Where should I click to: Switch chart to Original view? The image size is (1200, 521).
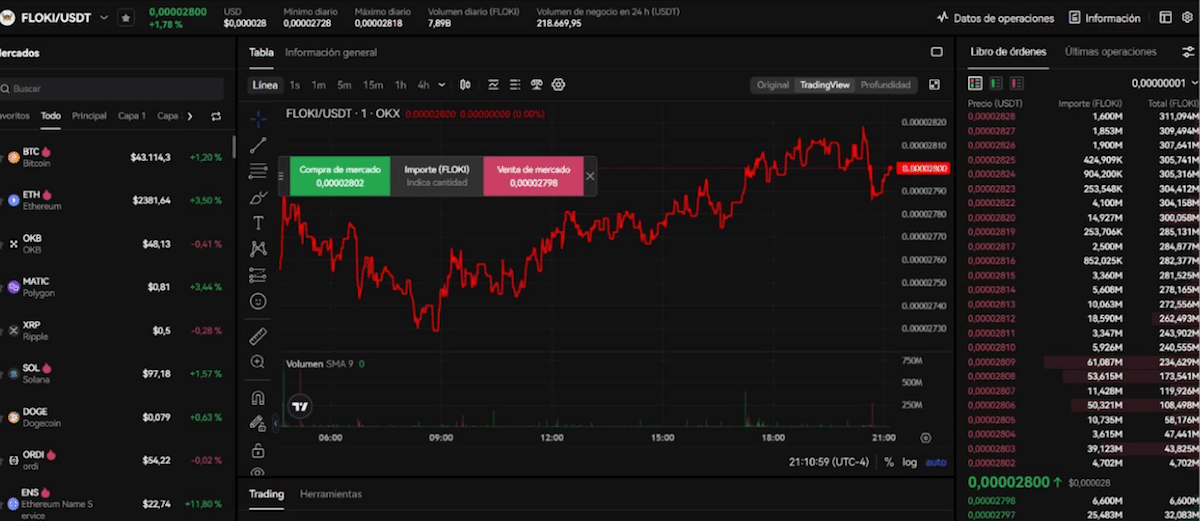pyautogui.click(x=773, y=85)
